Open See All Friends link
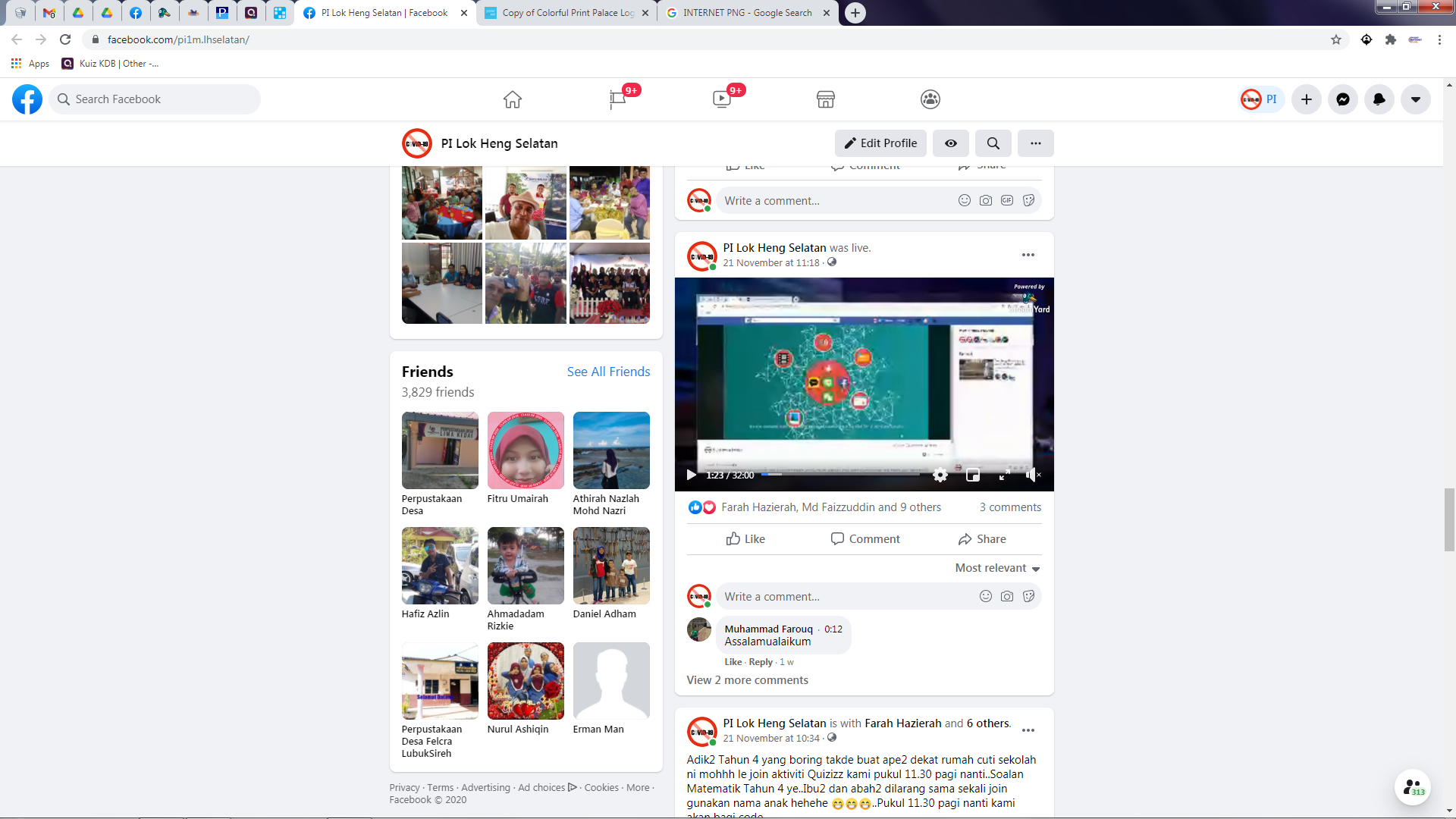The height and width of the screenshot is (819, 1456). (x=608, y=372)
